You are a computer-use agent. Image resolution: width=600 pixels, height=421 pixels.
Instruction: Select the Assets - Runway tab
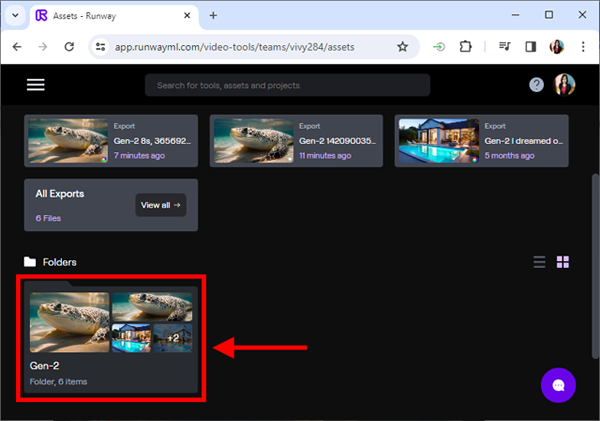(x=114, y=16)
